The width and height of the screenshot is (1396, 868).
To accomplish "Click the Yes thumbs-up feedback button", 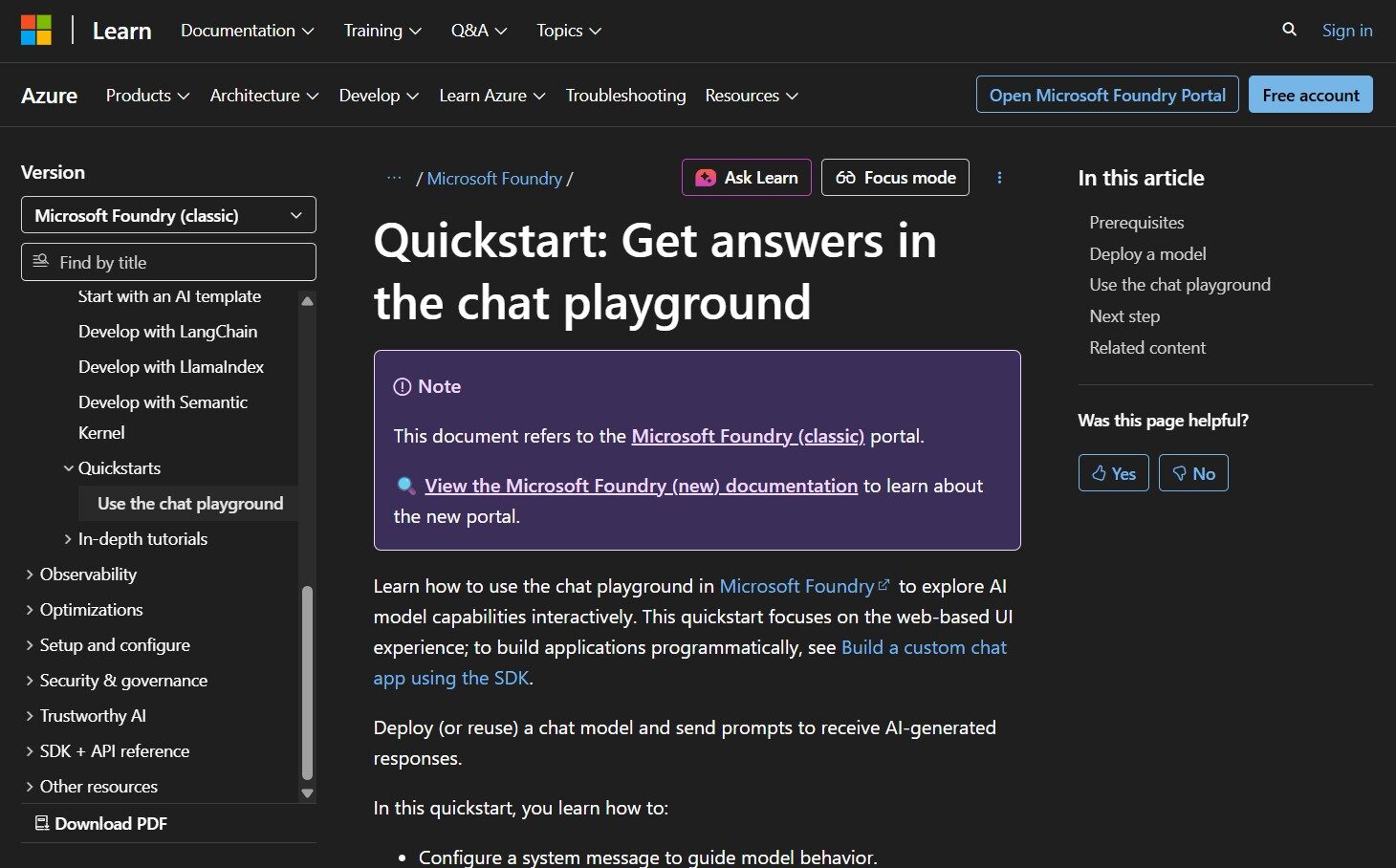I will pos(1113,473).
